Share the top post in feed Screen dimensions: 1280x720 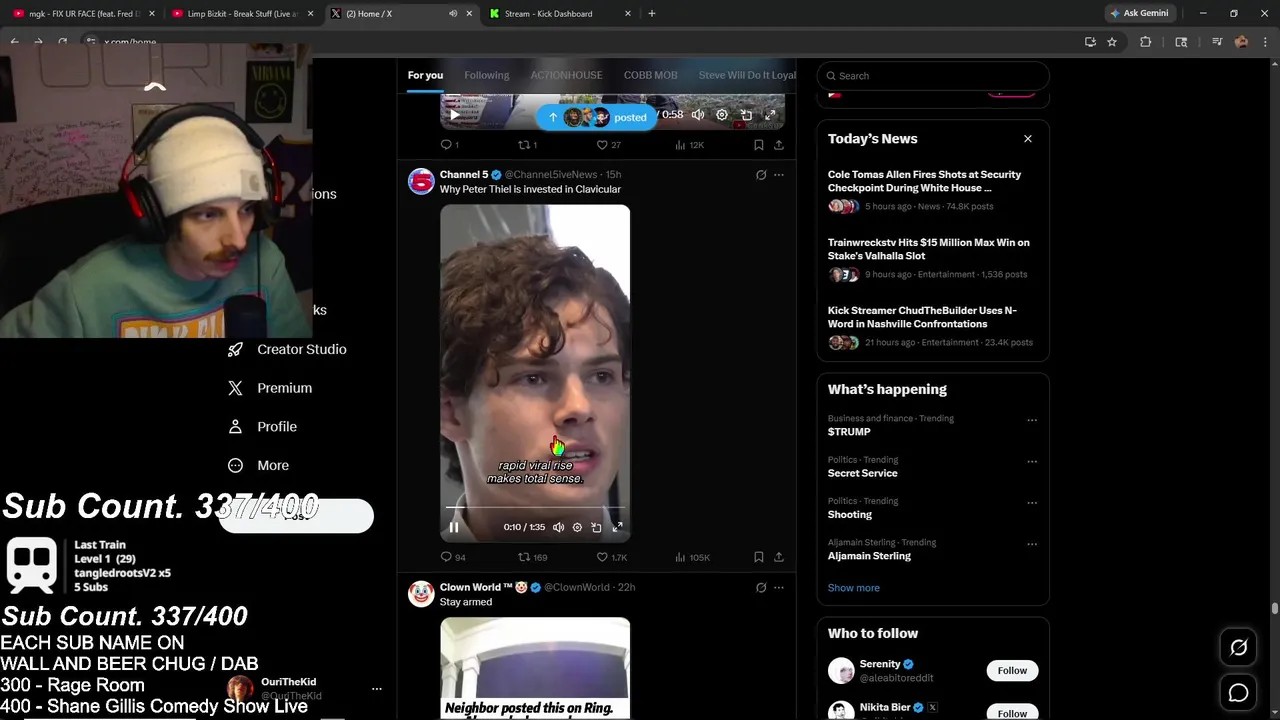pyautogui.click(x=778, y=145)
